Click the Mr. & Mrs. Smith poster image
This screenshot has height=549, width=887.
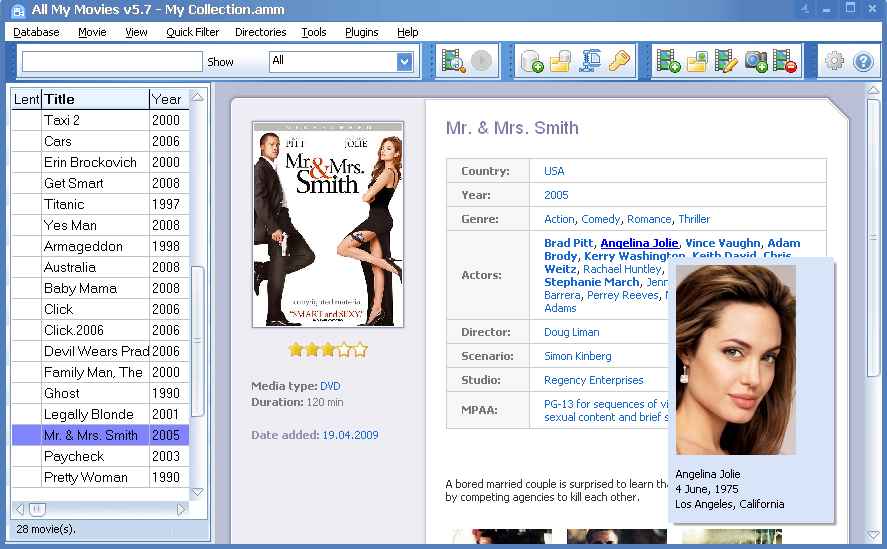tap(328, 224)
